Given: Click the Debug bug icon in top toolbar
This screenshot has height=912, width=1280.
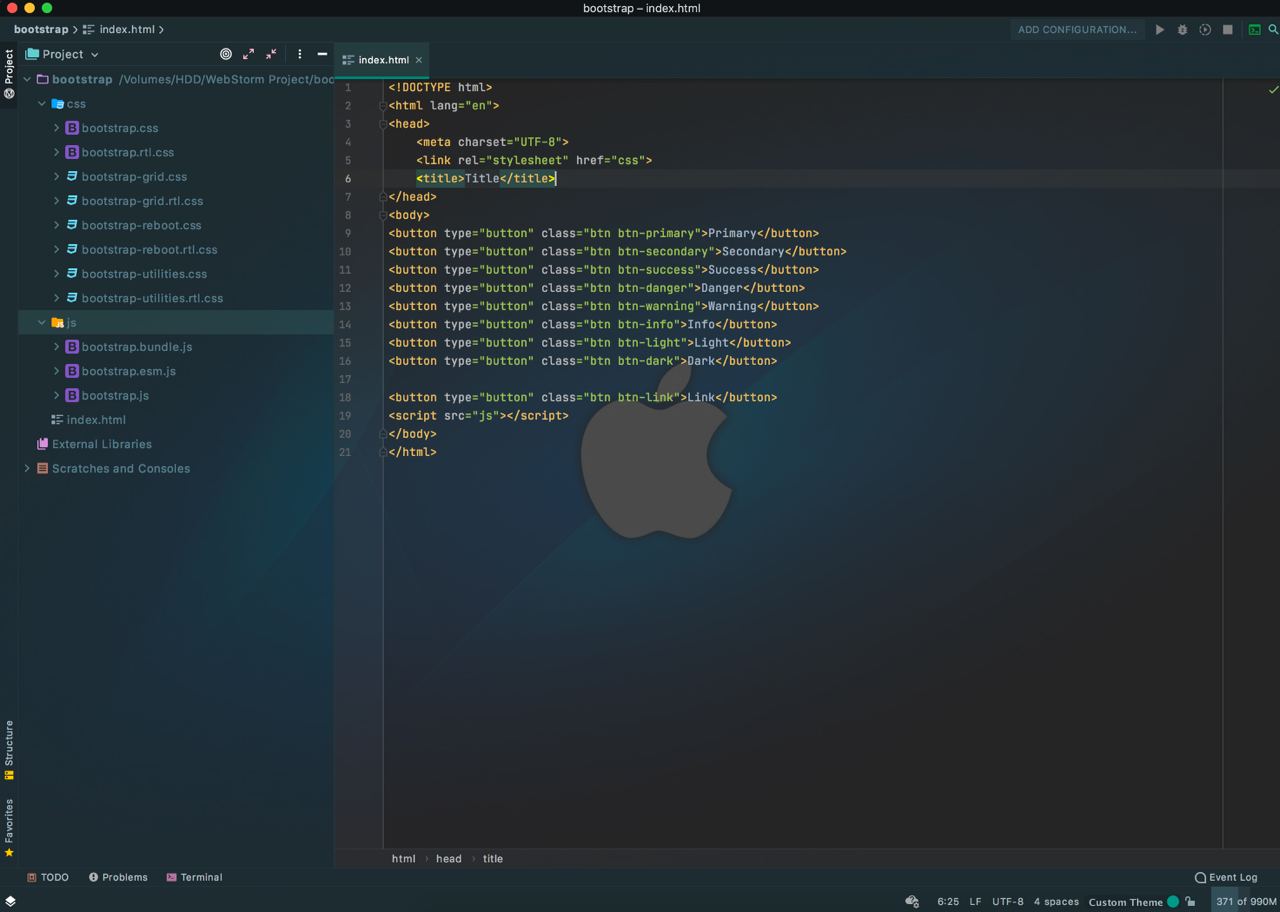Looking at the screenshot, I should [1182, 30].
